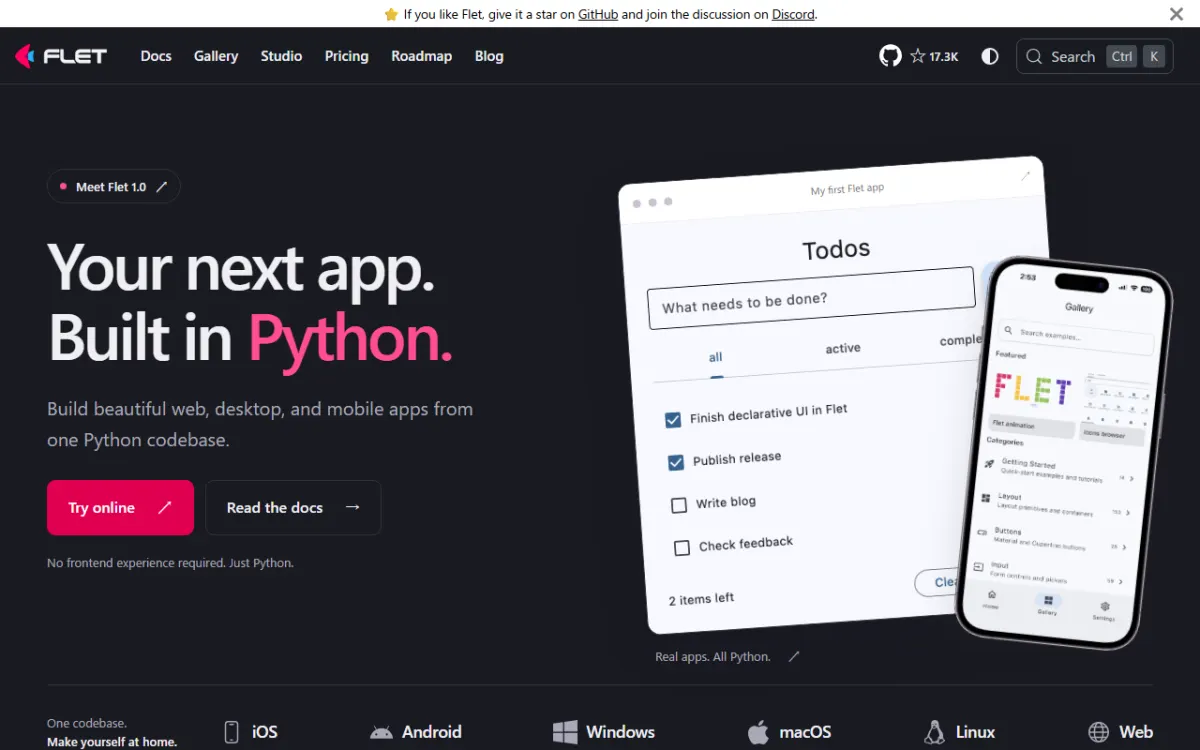The image size is (1200, 750).
Task: Check the 'Check feedback' checkbox
Action: click(x=682, y=548)
